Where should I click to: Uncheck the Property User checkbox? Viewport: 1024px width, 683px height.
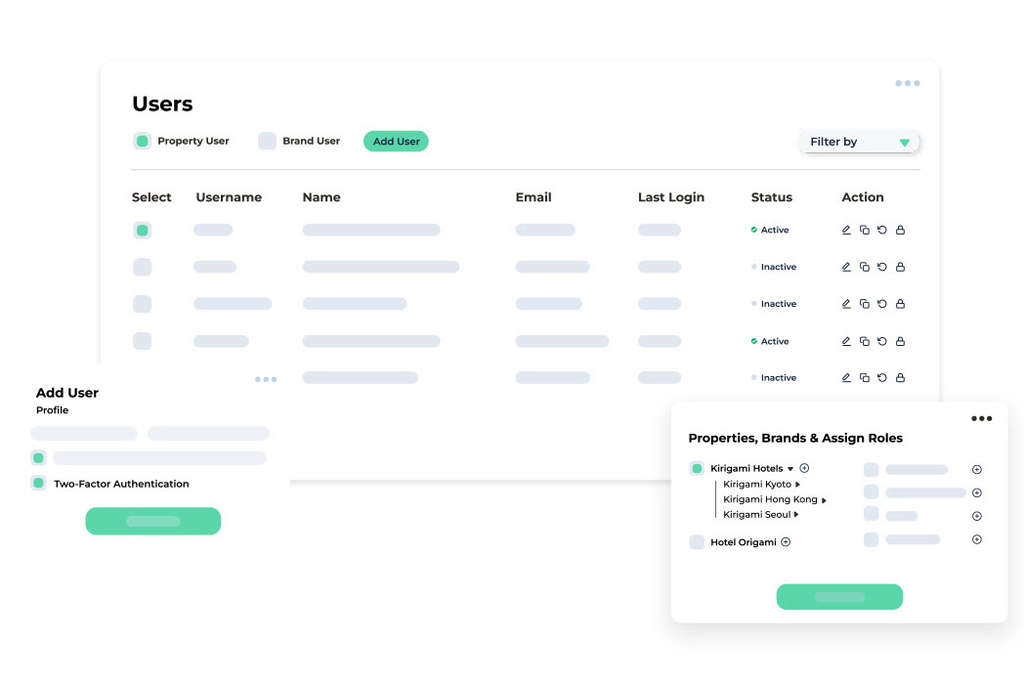[x=142, y=141]
